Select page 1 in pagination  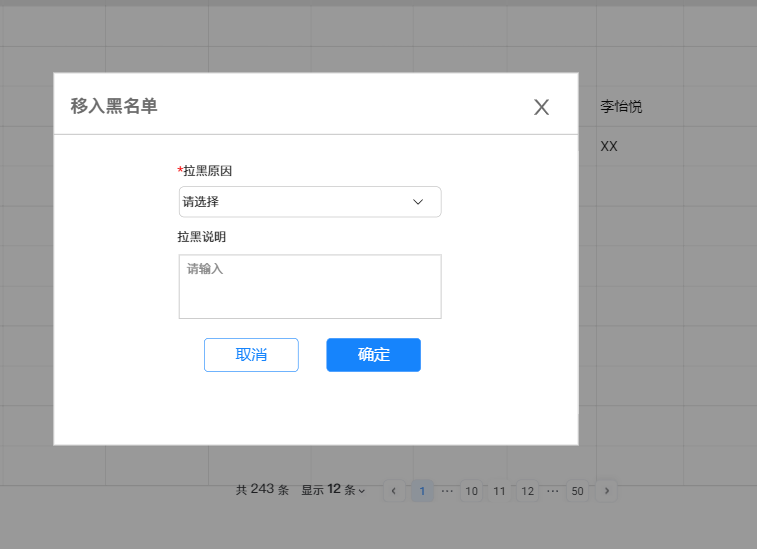click(422, 491)
